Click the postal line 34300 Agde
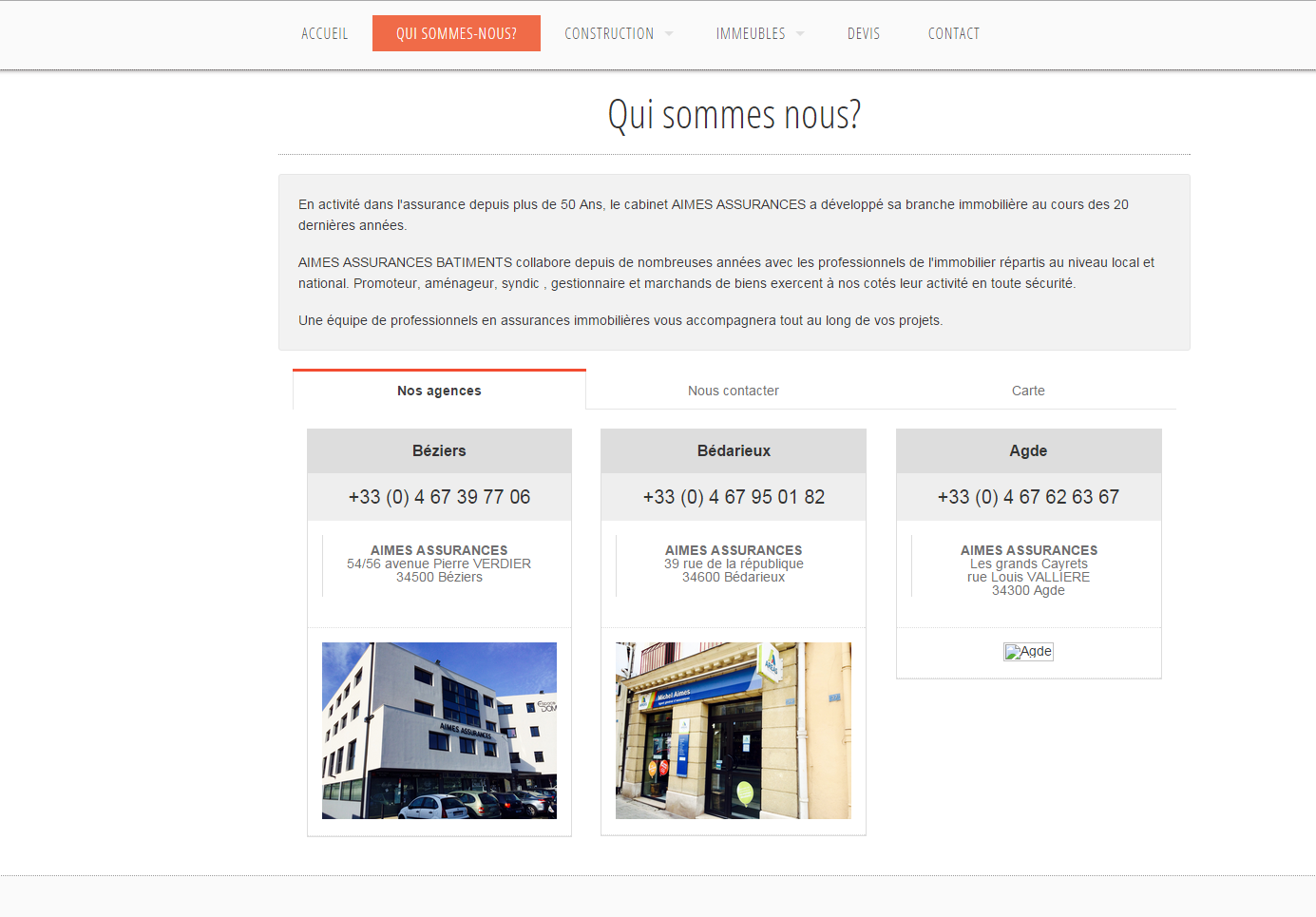1316x917 pixels. (x=1028, y=590)
